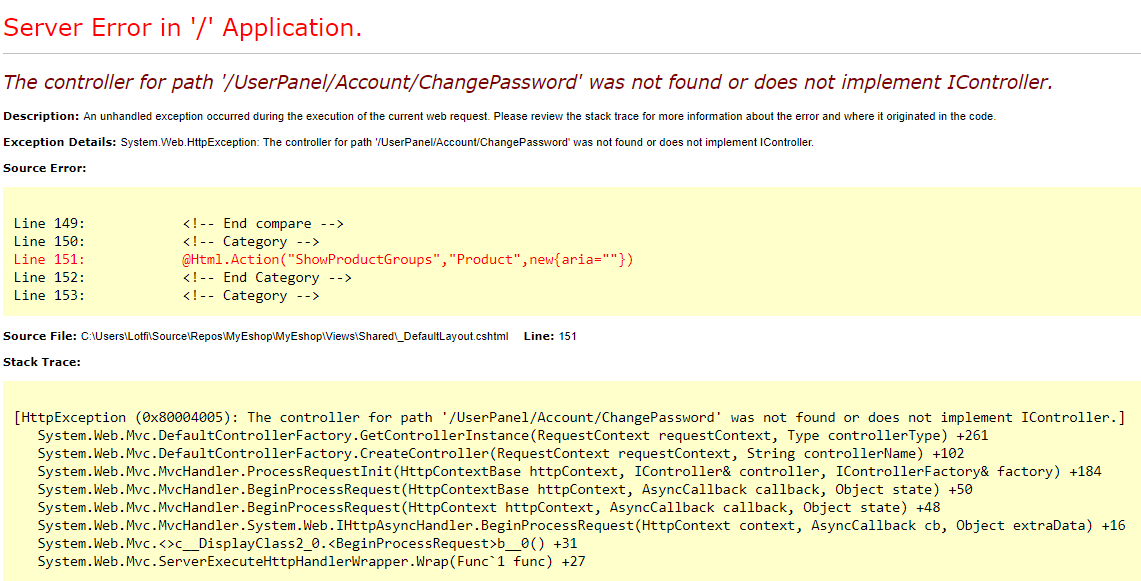Viewport: 1141px width, 581px height.
Task: Click the CreateController stack trace line
Action: tap(501, 454)
